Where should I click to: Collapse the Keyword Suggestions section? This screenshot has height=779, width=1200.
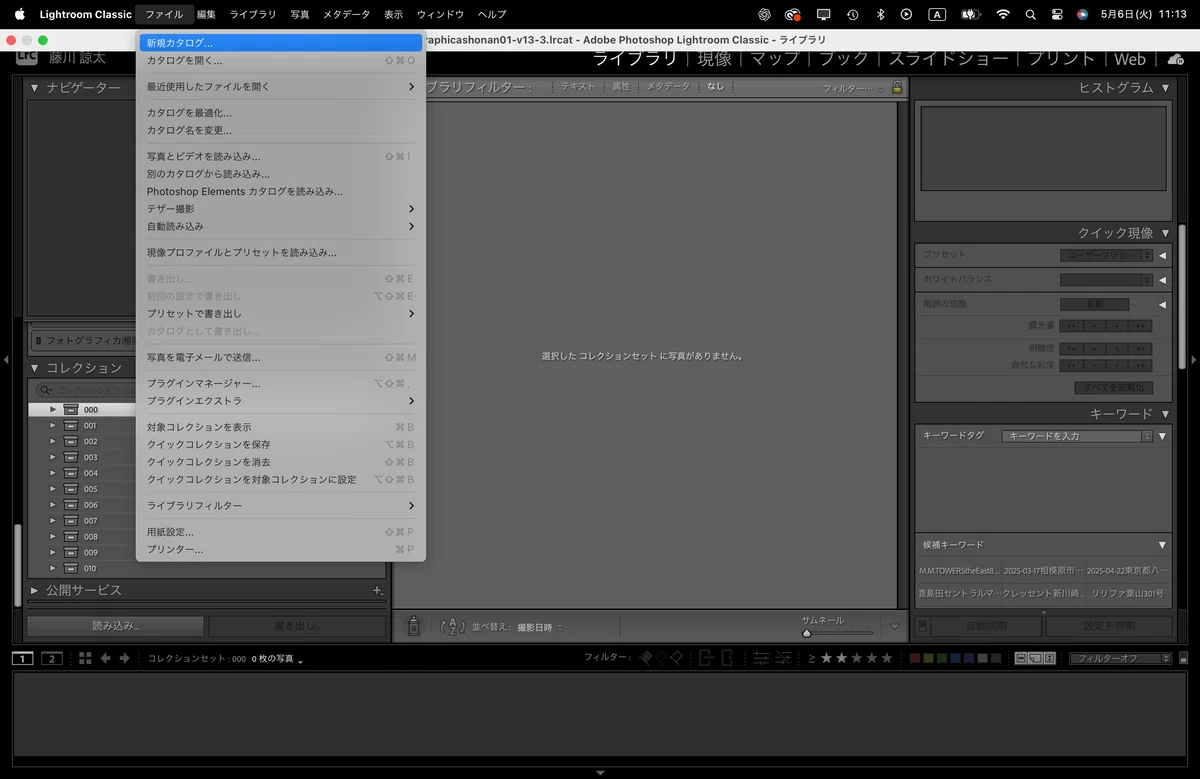[x=1162, y=545]
